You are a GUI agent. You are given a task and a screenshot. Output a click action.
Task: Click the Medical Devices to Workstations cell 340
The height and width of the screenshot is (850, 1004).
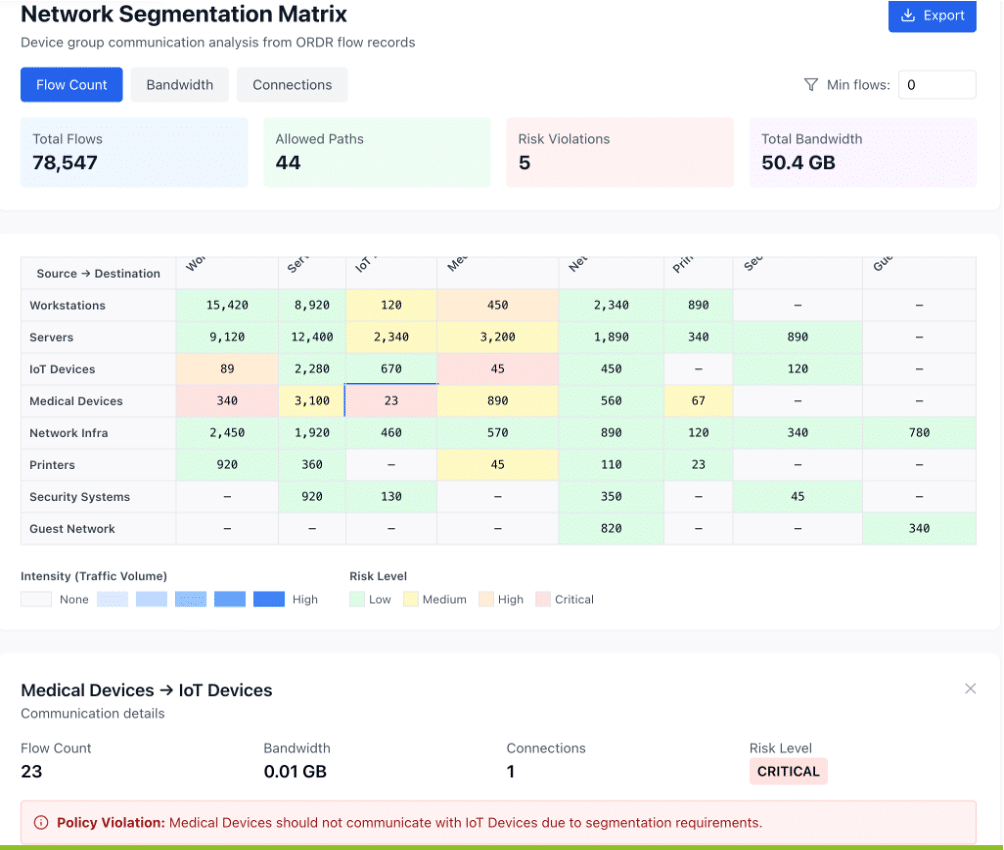click(227, 401)
